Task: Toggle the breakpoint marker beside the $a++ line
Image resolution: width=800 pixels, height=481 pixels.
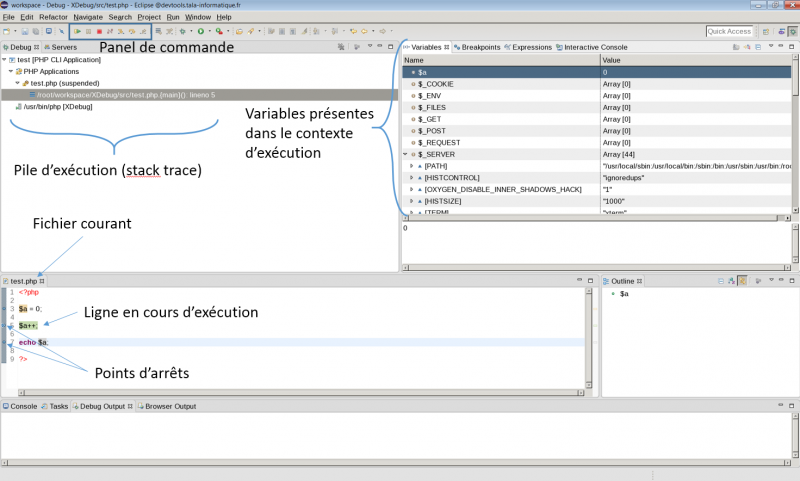Action: point(6,325)
